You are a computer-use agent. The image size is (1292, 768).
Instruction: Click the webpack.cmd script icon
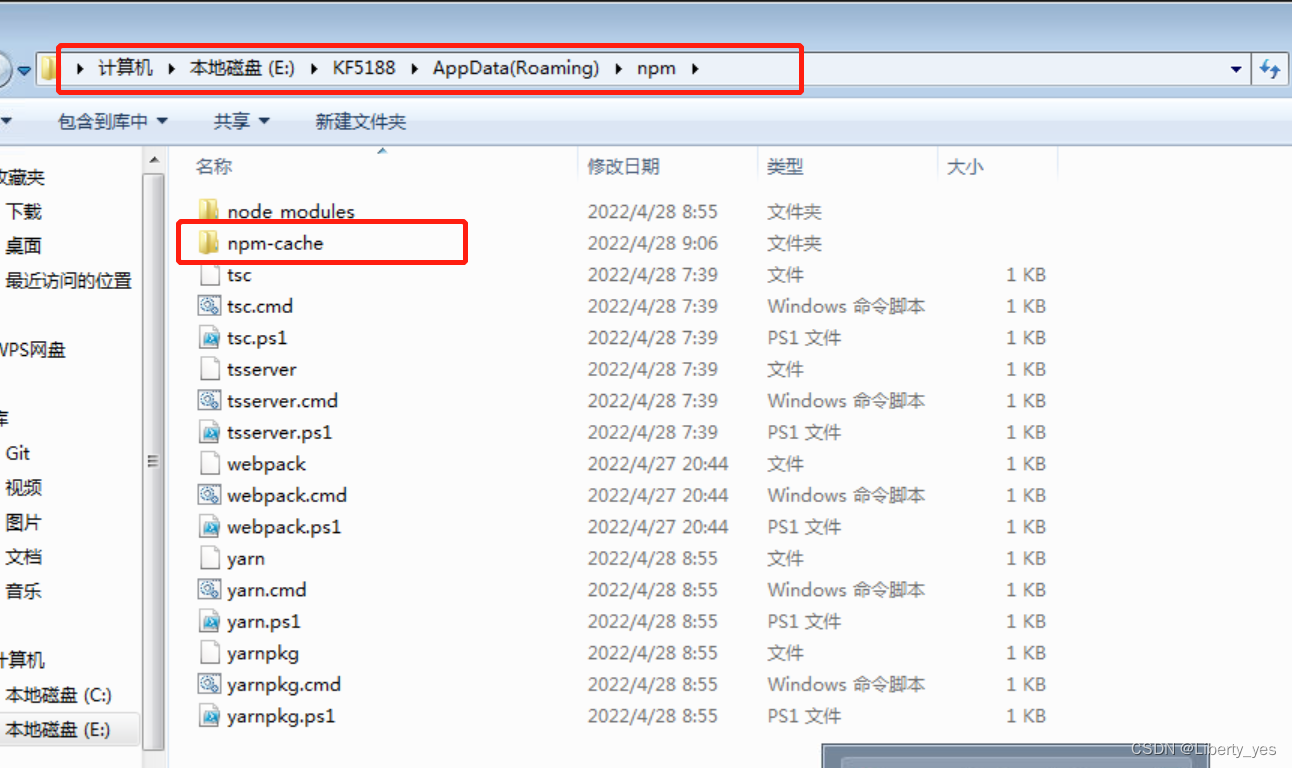pyautogui.click(x=209, y=495)
